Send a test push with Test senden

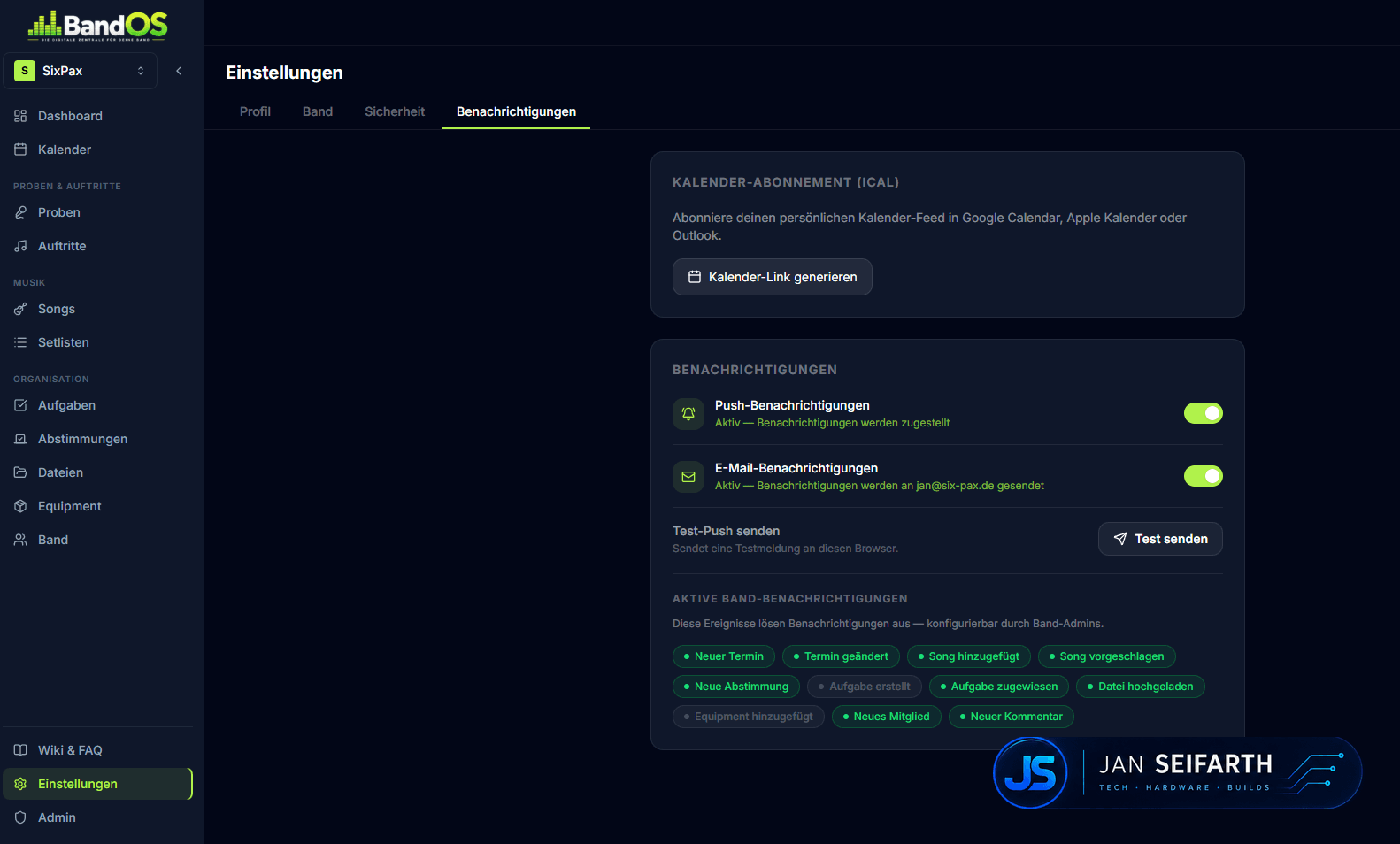click(x=1160, y=539)
